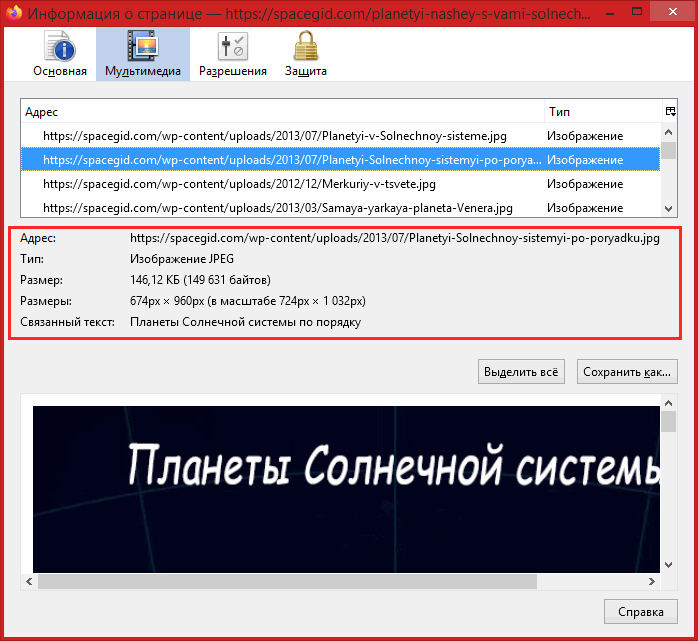Close the page info window
This screenshot has width=698, height=641.
coord(673,12)
